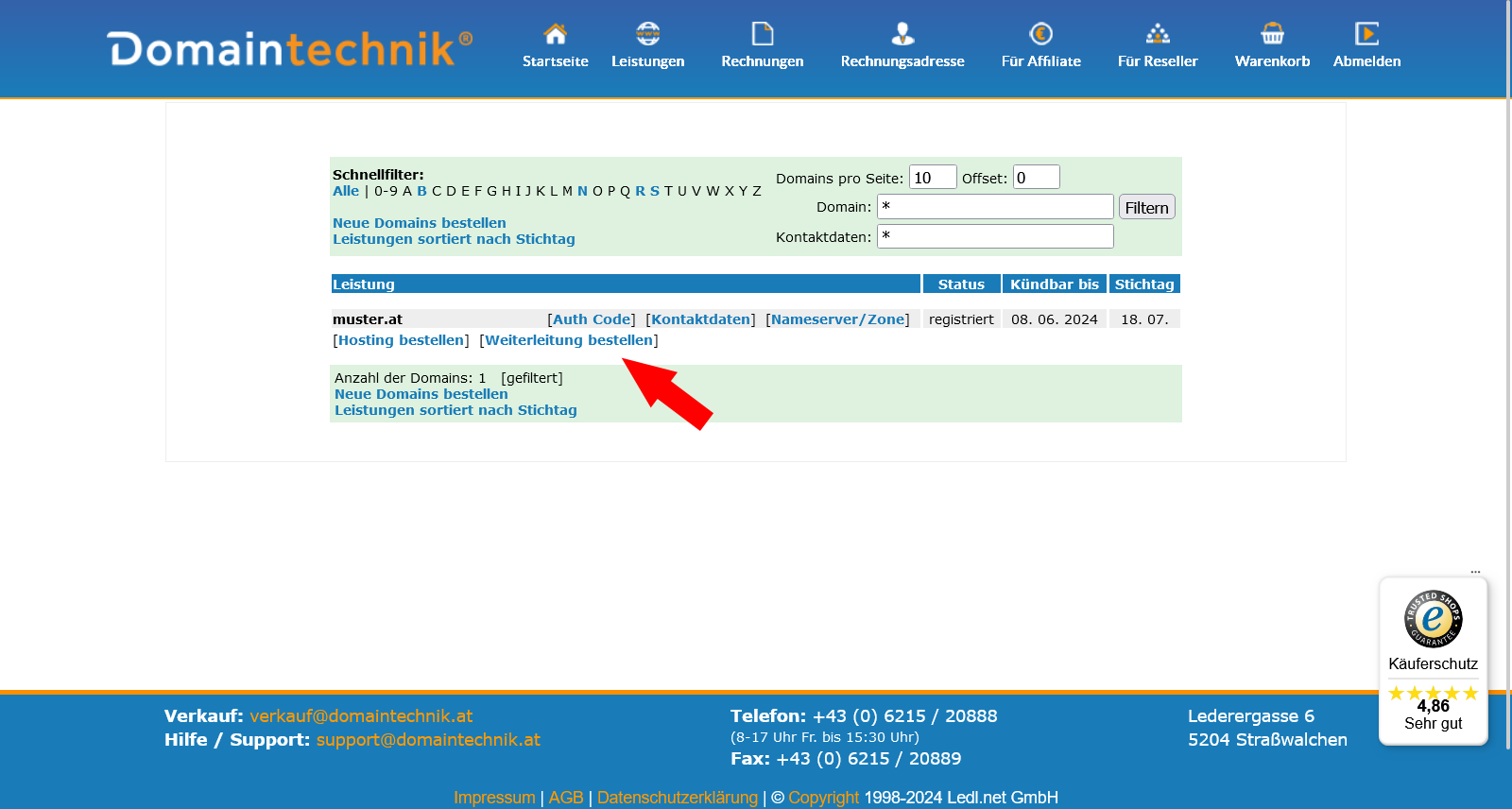This screenshot has width=1512, height=809.
Task: Open the Trusted Shops Käuferschutz badge
Action: click(1433, 660)
